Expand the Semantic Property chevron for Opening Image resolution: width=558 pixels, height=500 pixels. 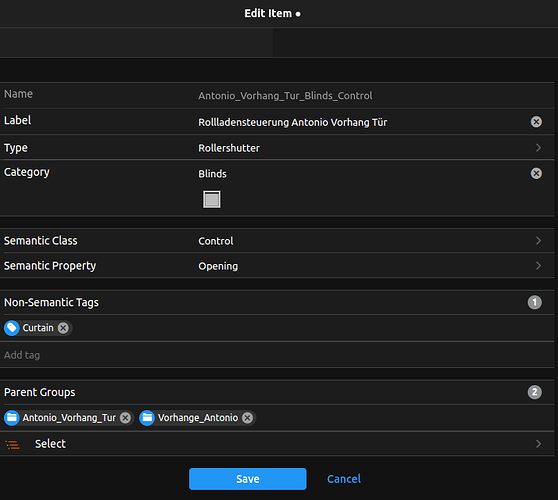click(x=538, y=266)
